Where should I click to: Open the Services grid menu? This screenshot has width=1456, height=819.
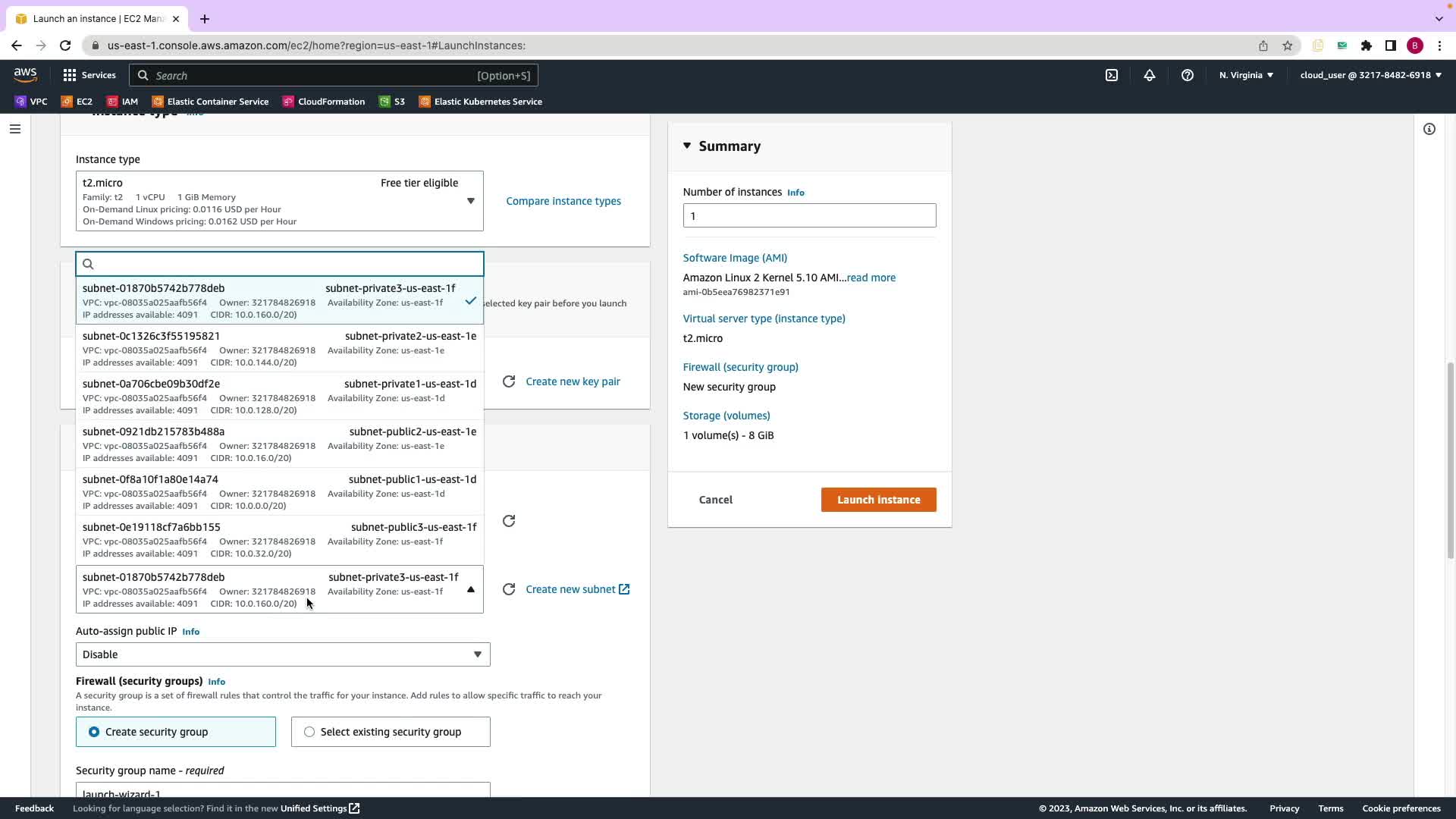point(70,75)
